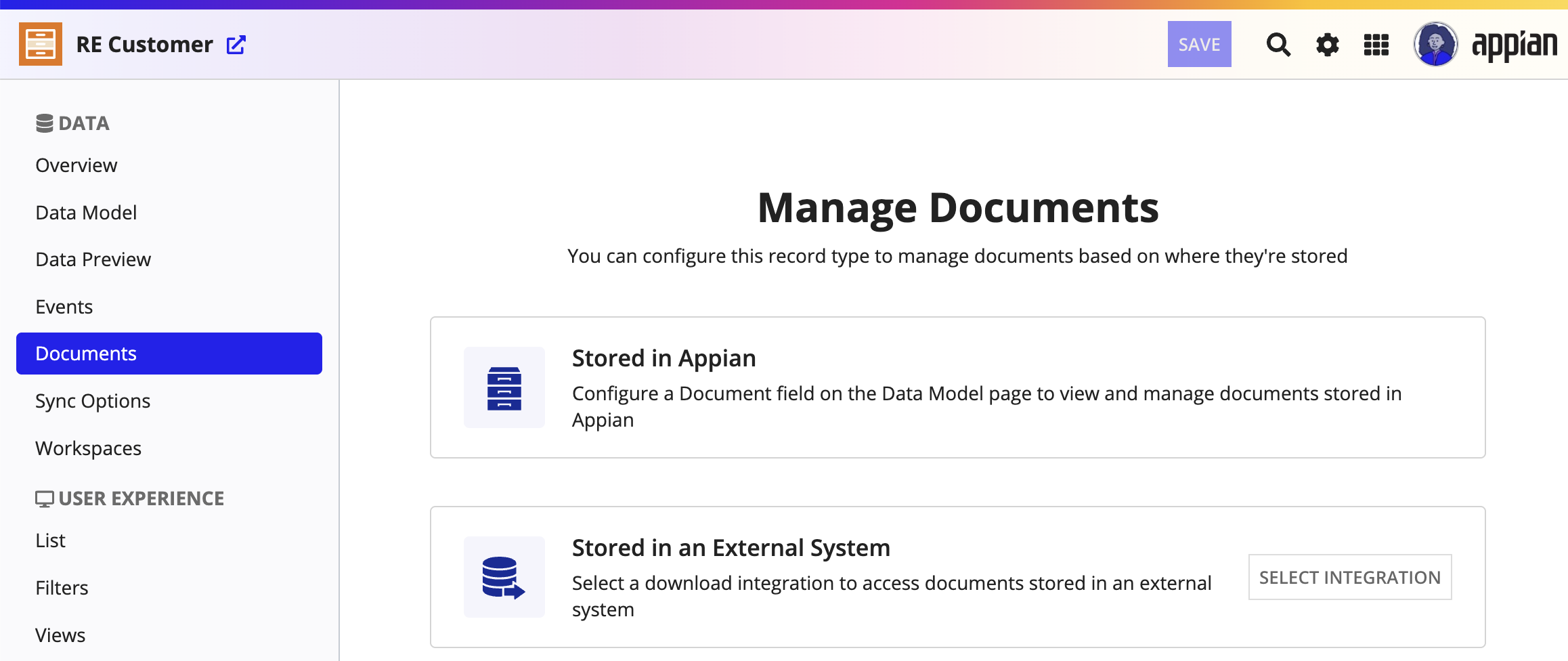Image resolution: width=1568 pixels, height=661 pixels.
Task: Click the Stored in Appian cabinet icon
Action: coord(504,387)
